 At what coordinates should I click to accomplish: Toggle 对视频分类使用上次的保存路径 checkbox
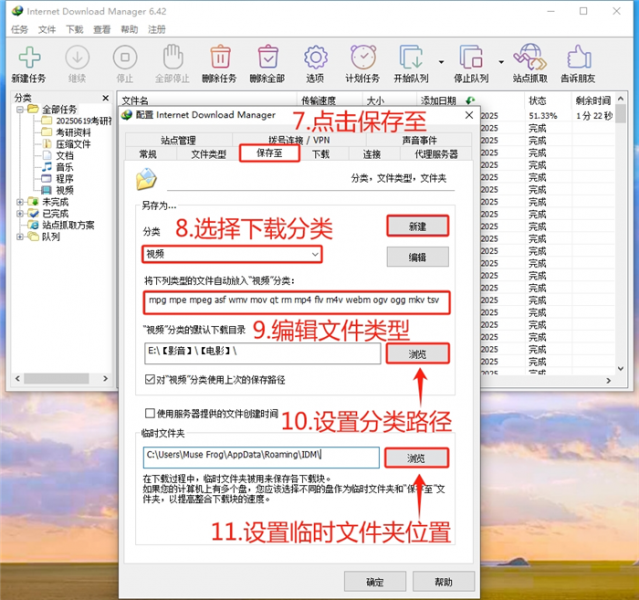coord(150,379)
